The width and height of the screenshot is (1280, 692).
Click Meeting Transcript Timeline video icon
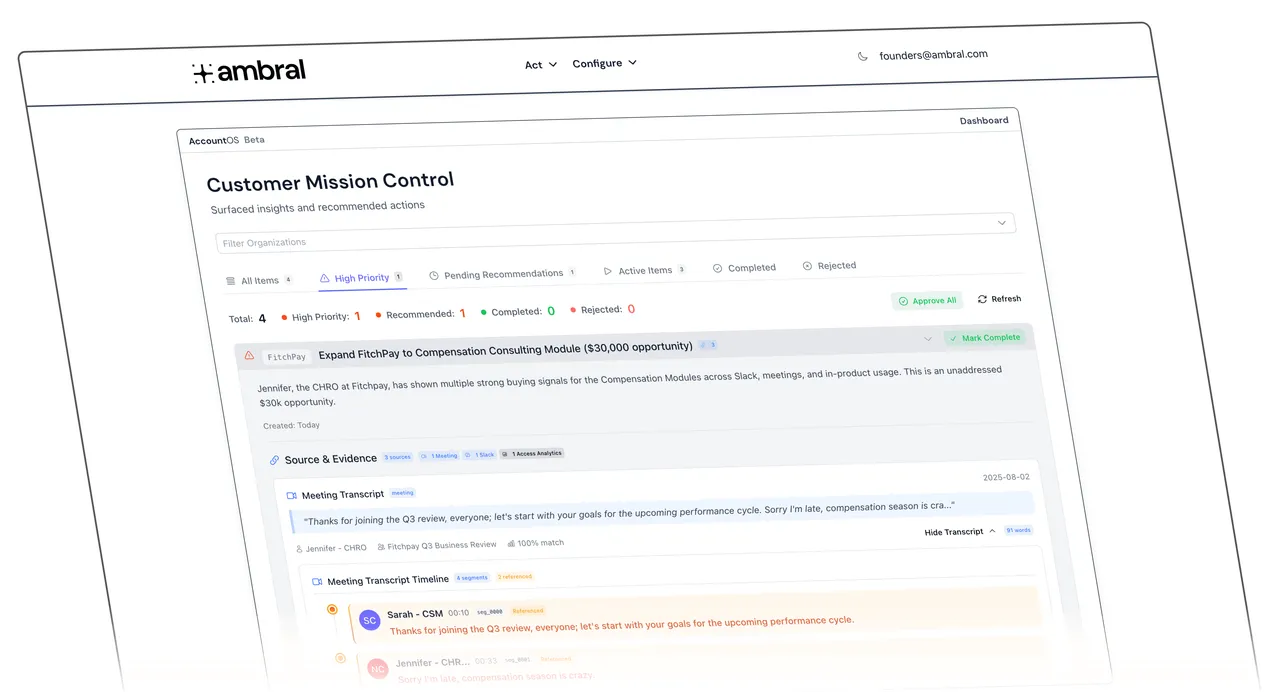(317, 582)
